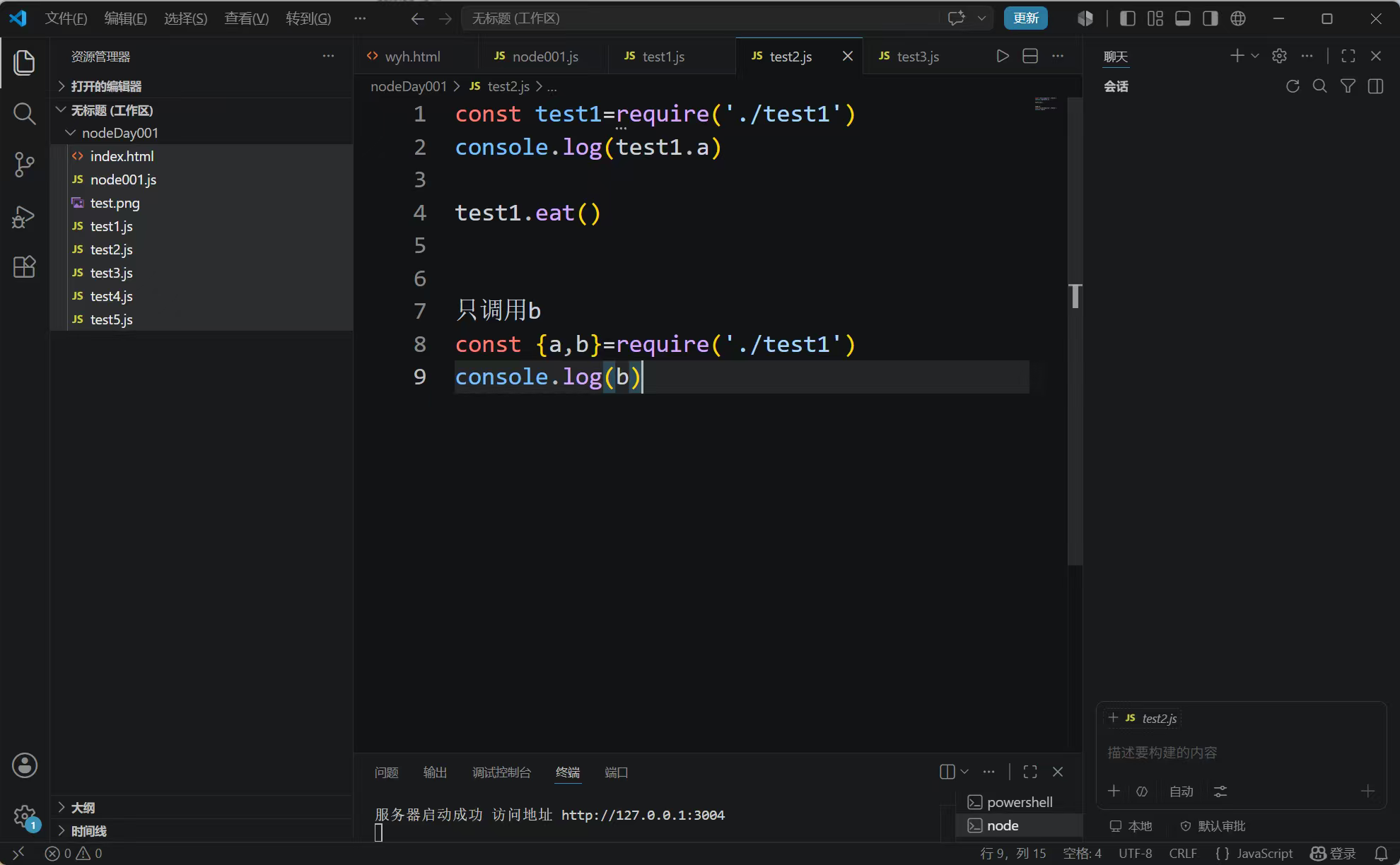Focus the chat input 描述要构建的内容

pos(1240,753)
